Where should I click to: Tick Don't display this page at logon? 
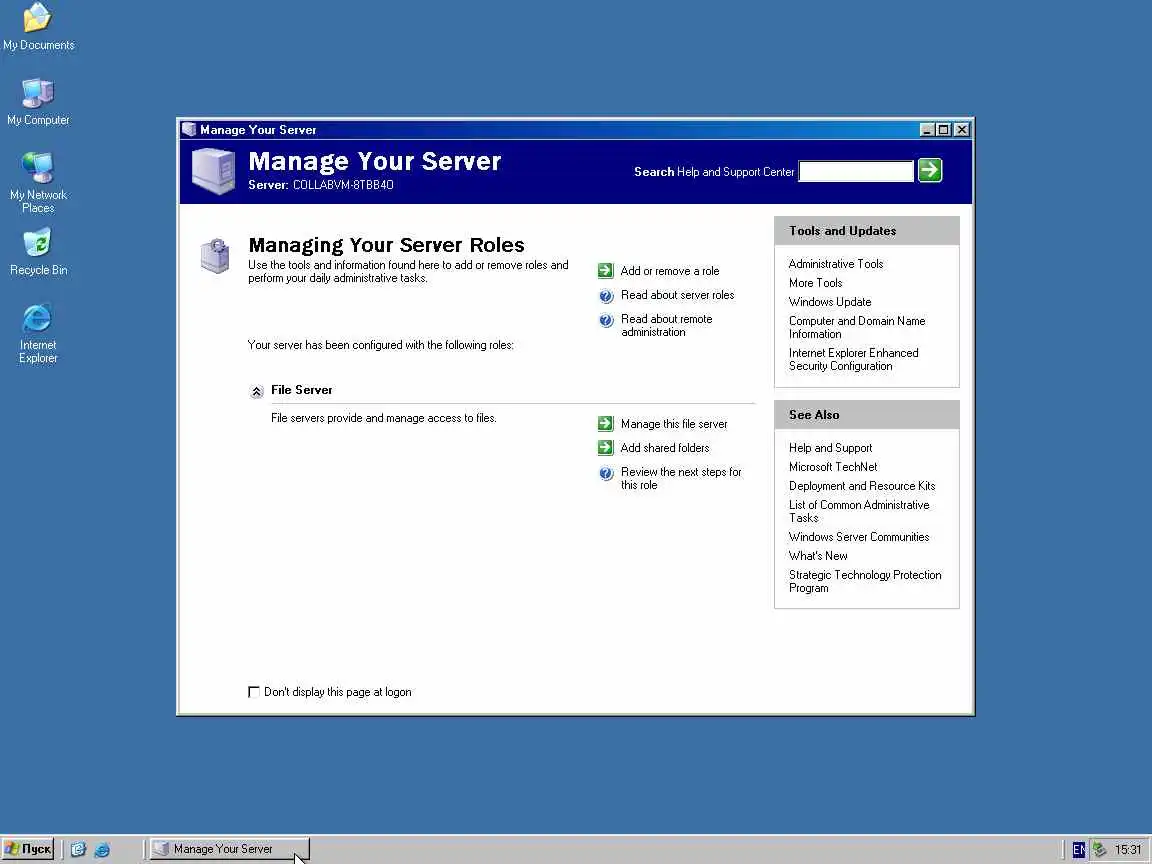[x=253, y=691]
